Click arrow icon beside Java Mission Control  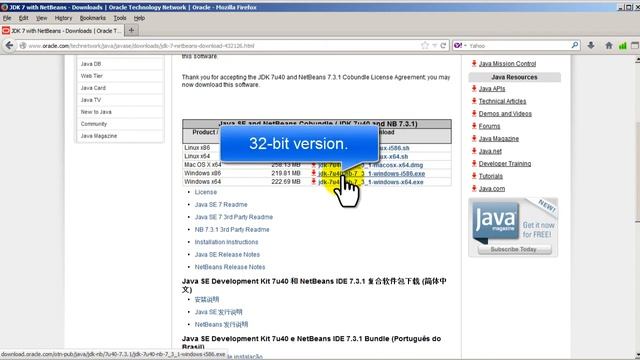pyautogui.click(x=474, y=63)
